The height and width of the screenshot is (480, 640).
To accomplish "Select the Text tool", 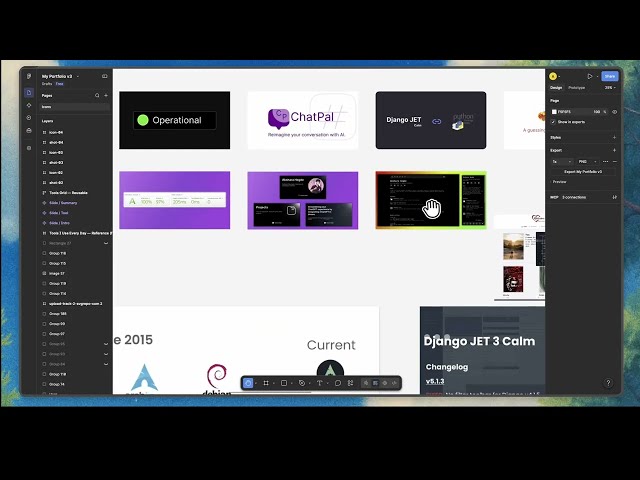I will click(x=320, y=383).
